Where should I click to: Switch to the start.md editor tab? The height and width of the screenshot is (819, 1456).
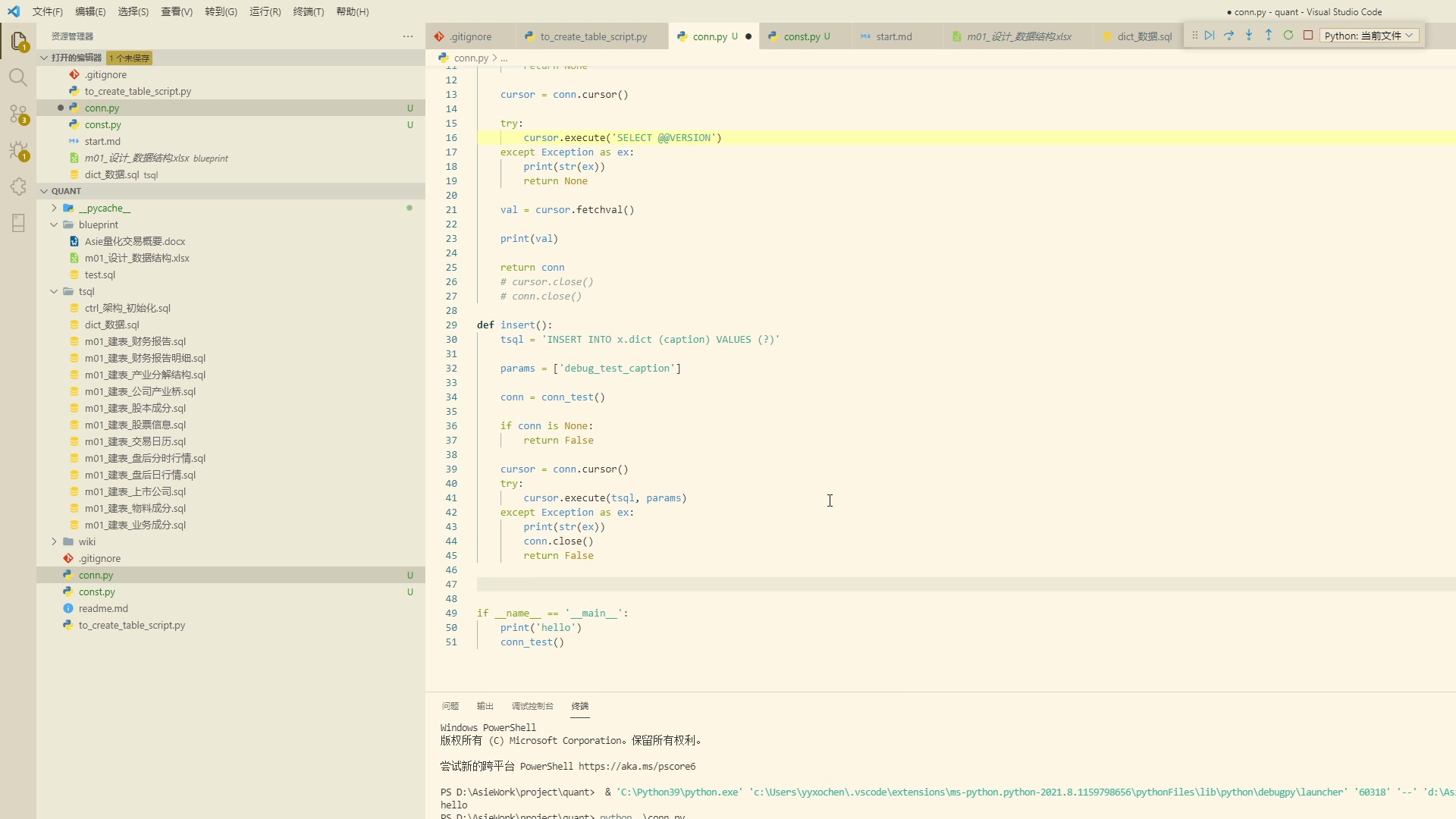[x=893, y=36]
